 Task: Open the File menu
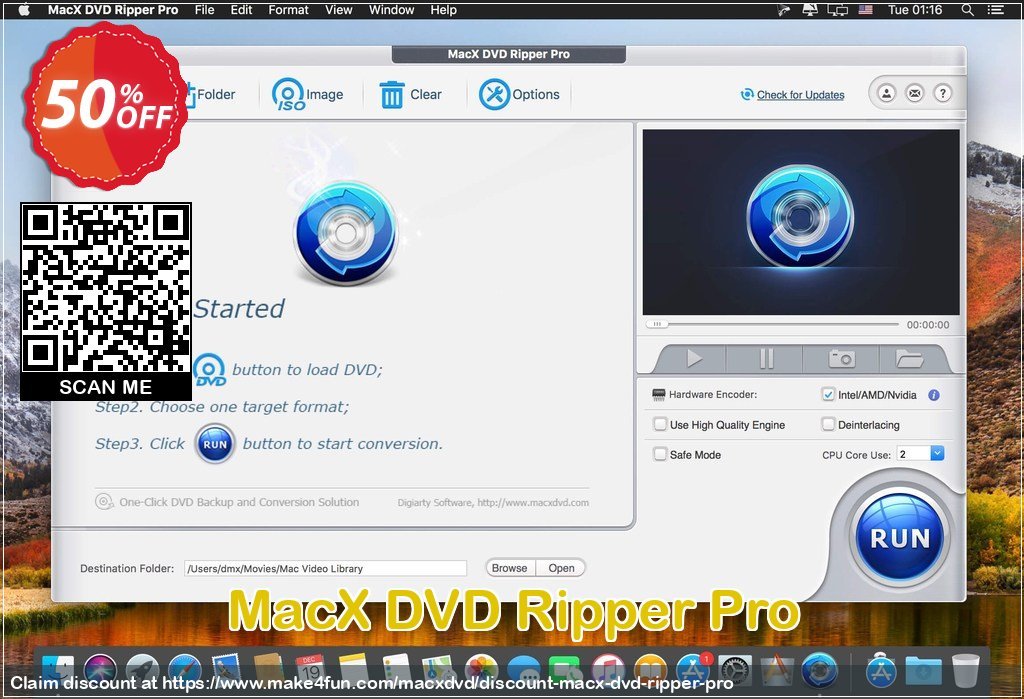(x=204, y=10)
